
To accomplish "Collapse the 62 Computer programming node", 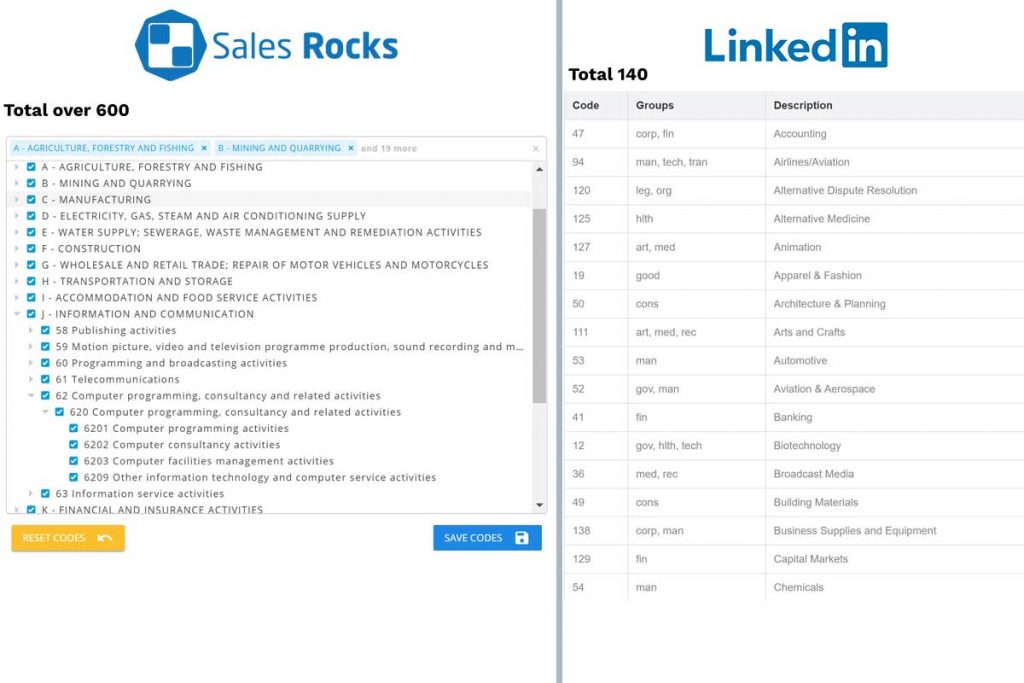I will [31, 396].
